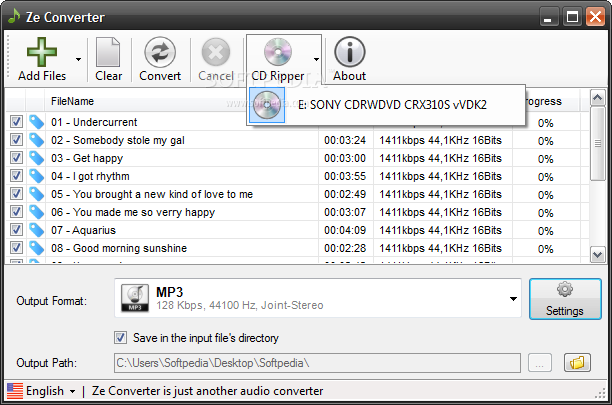612x405 pixels.
Task: Click the tag icon for 04 - I got rhythm
Action: click(x=36, y=176)
